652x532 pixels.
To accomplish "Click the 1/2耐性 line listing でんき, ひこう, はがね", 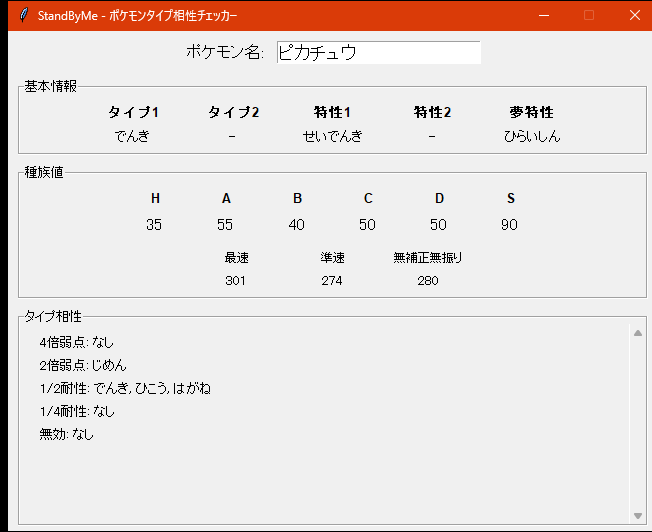I will (125, 388).
